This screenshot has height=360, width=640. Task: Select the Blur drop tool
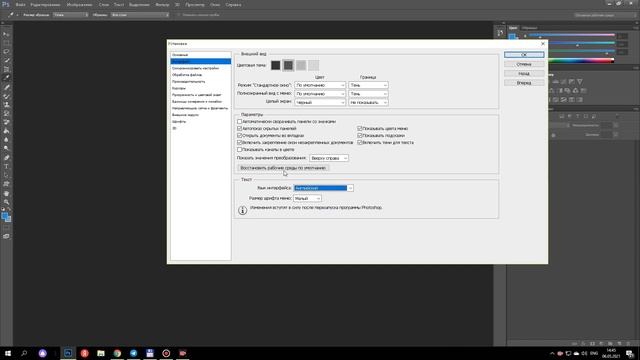[6, 140]
